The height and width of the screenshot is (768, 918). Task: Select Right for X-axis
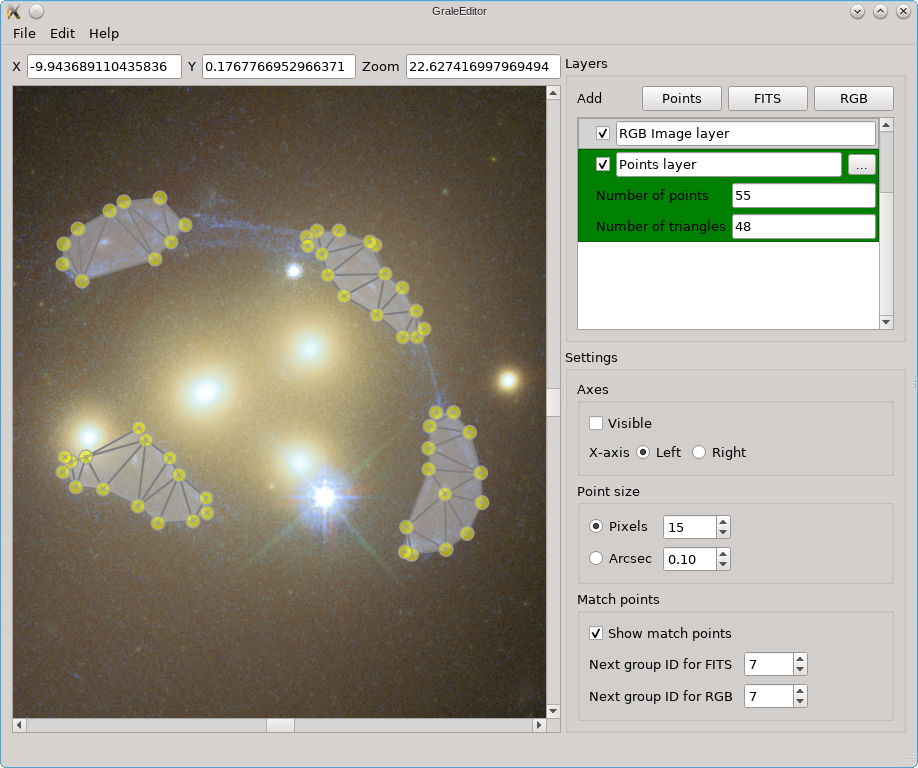698,452
